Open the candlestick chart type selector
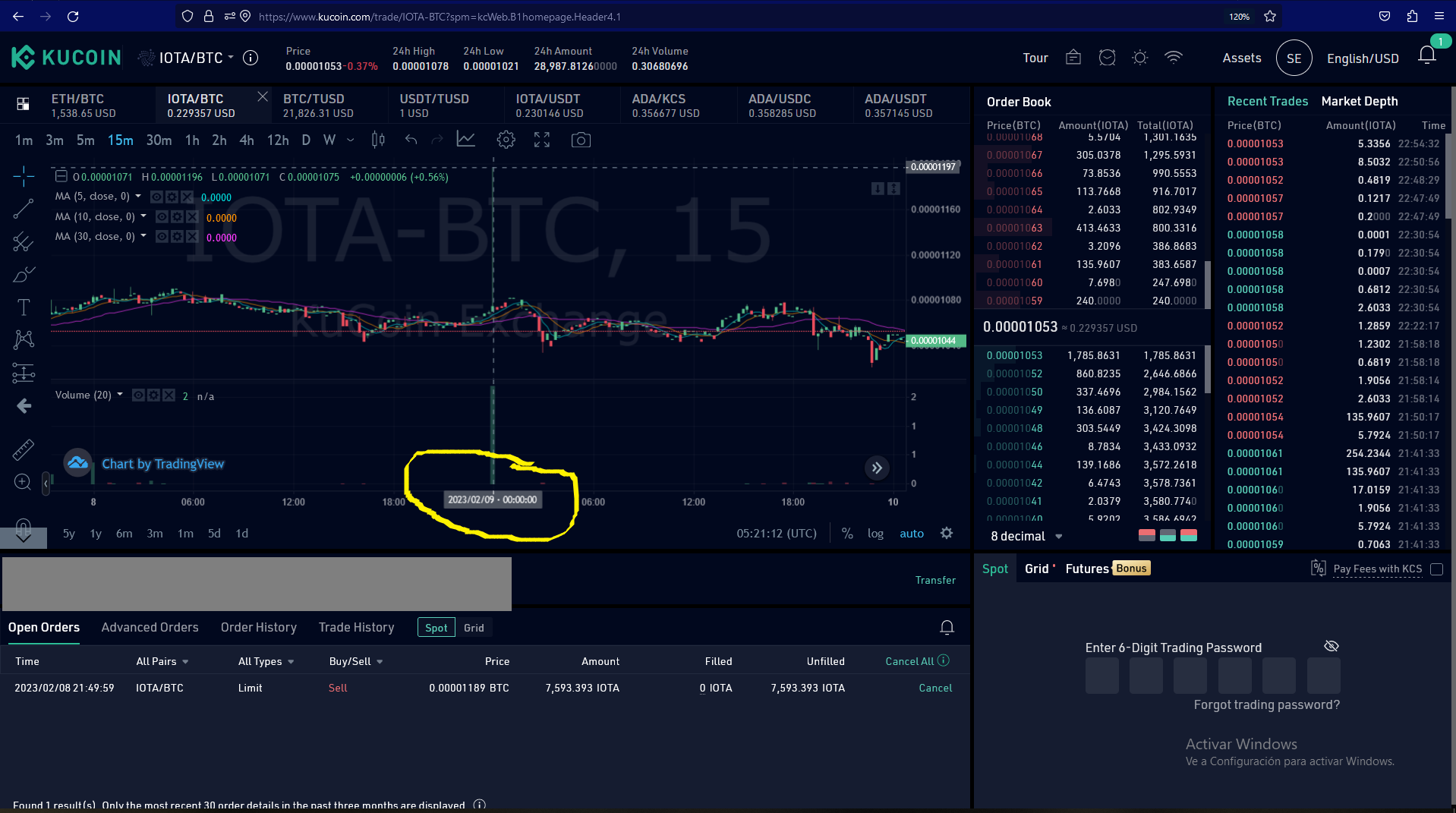1456x813 pixels. (x=378, y=140)
